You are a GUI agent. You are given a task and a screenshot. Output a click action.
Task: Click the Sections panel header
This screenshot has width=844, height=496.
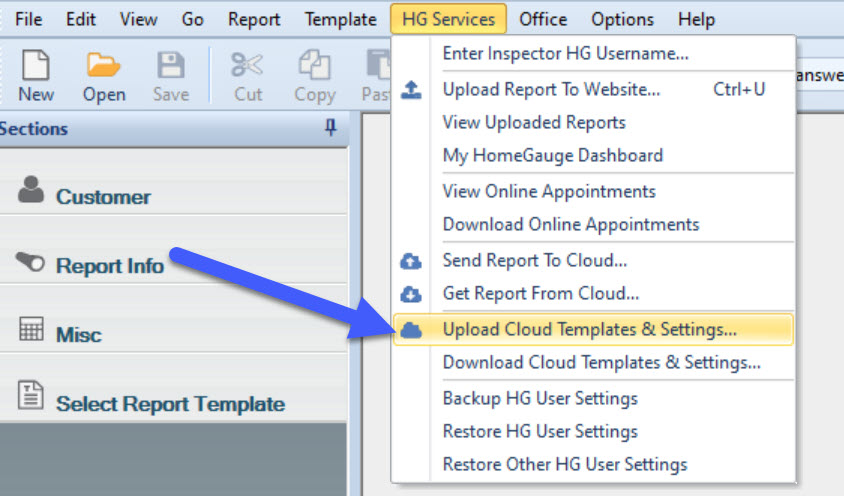click(x=173, y=129)
